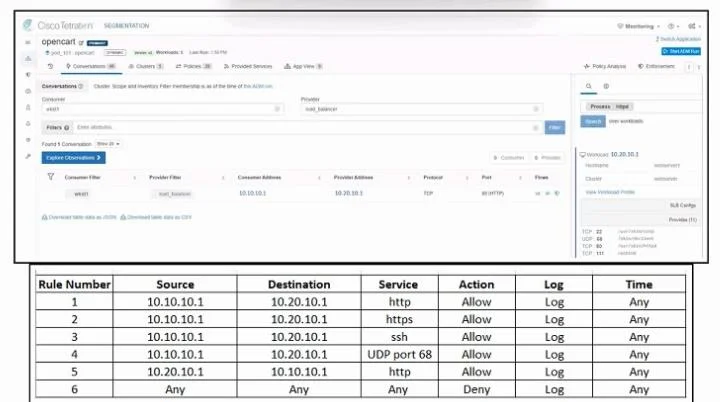Switch to the Clusters tab

pos(146,66)
